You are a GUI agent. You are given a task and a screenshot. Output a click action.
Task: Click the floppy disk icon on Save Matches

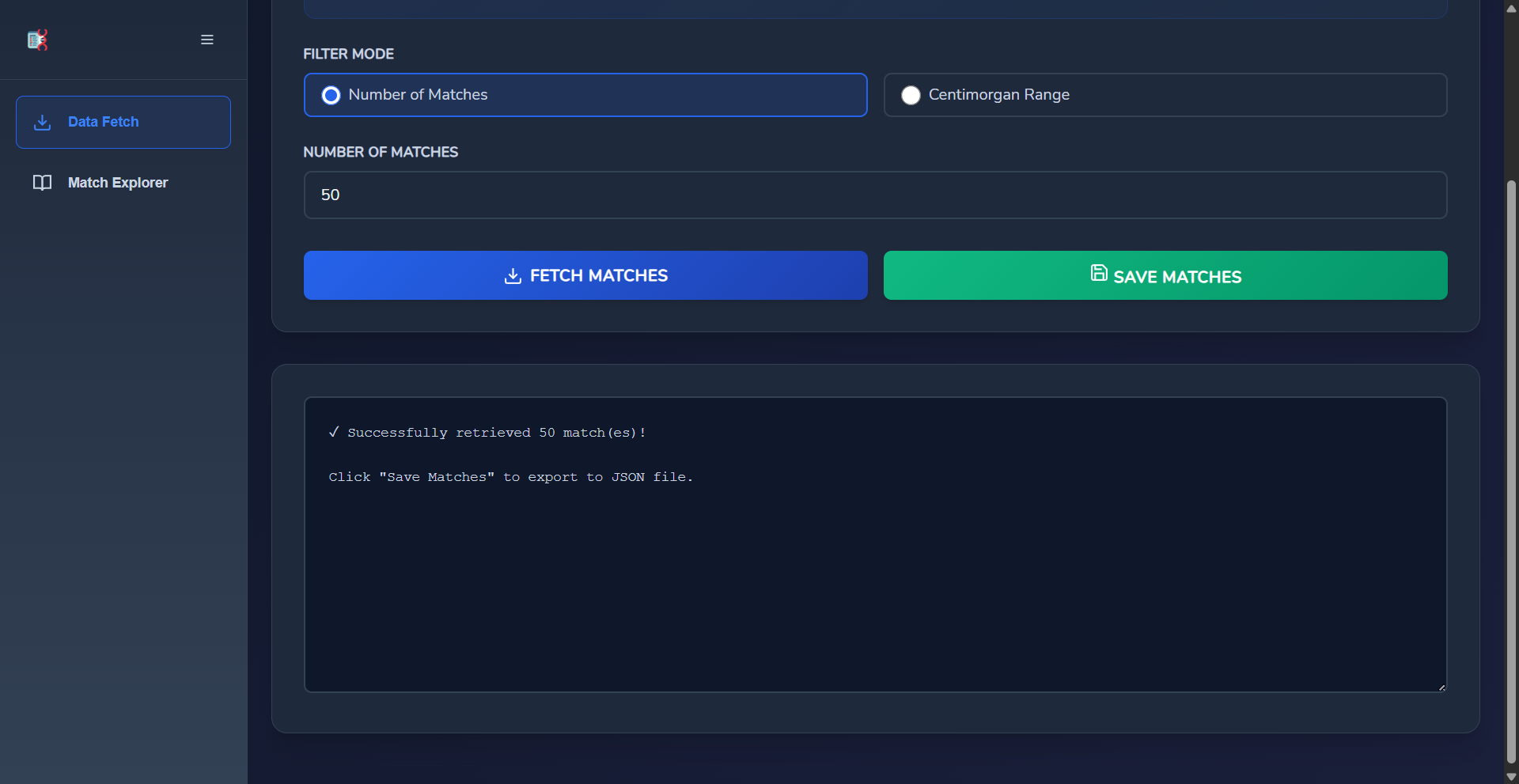pos(1099,273)
